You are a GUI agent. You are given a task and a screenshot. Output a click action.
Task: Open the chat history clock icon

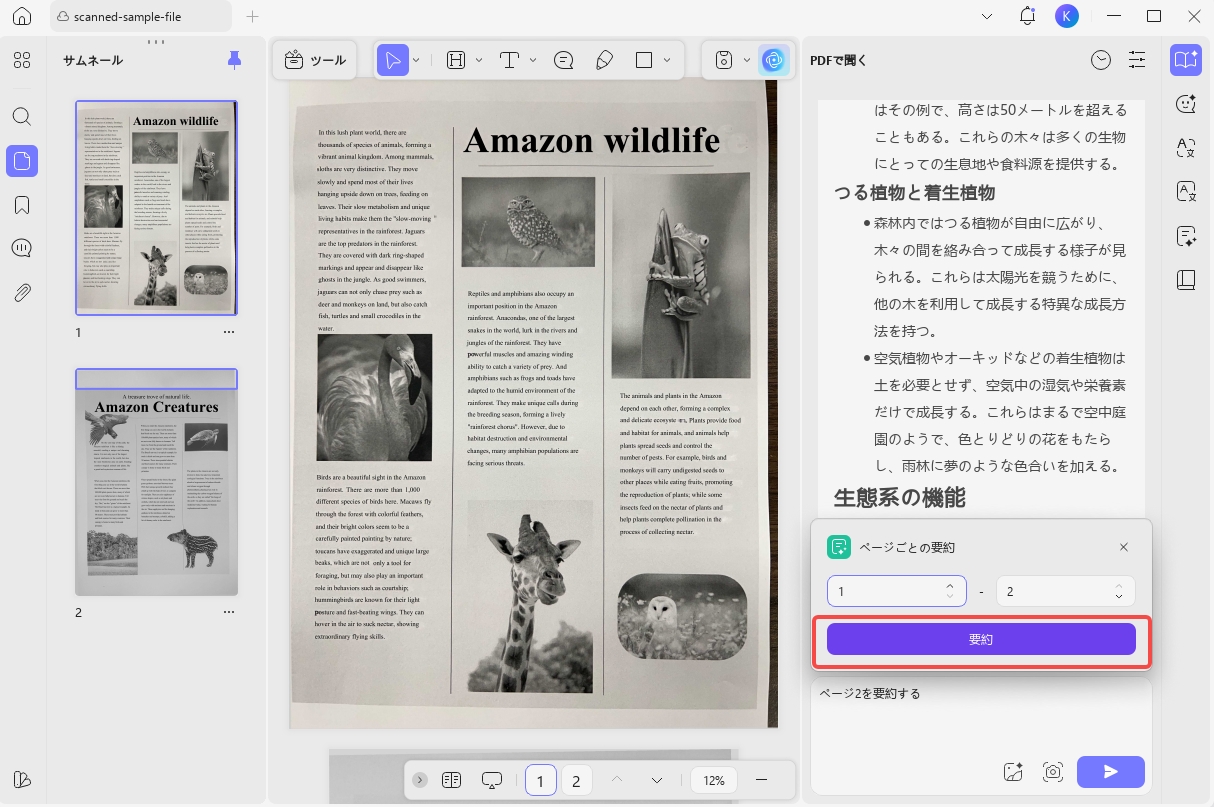tap(1100, 60)
